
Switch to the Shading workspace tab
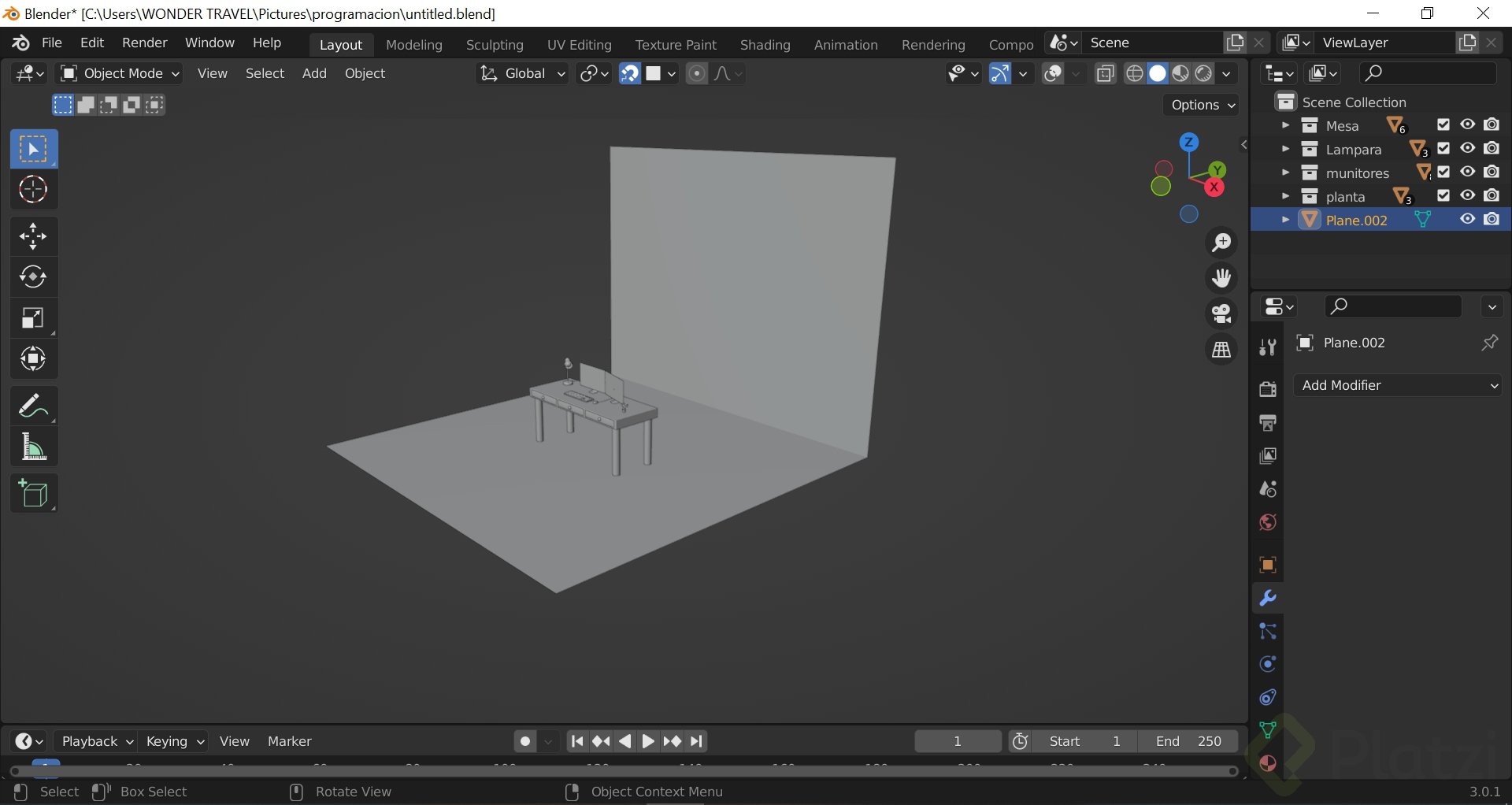(x=765, y=45)
